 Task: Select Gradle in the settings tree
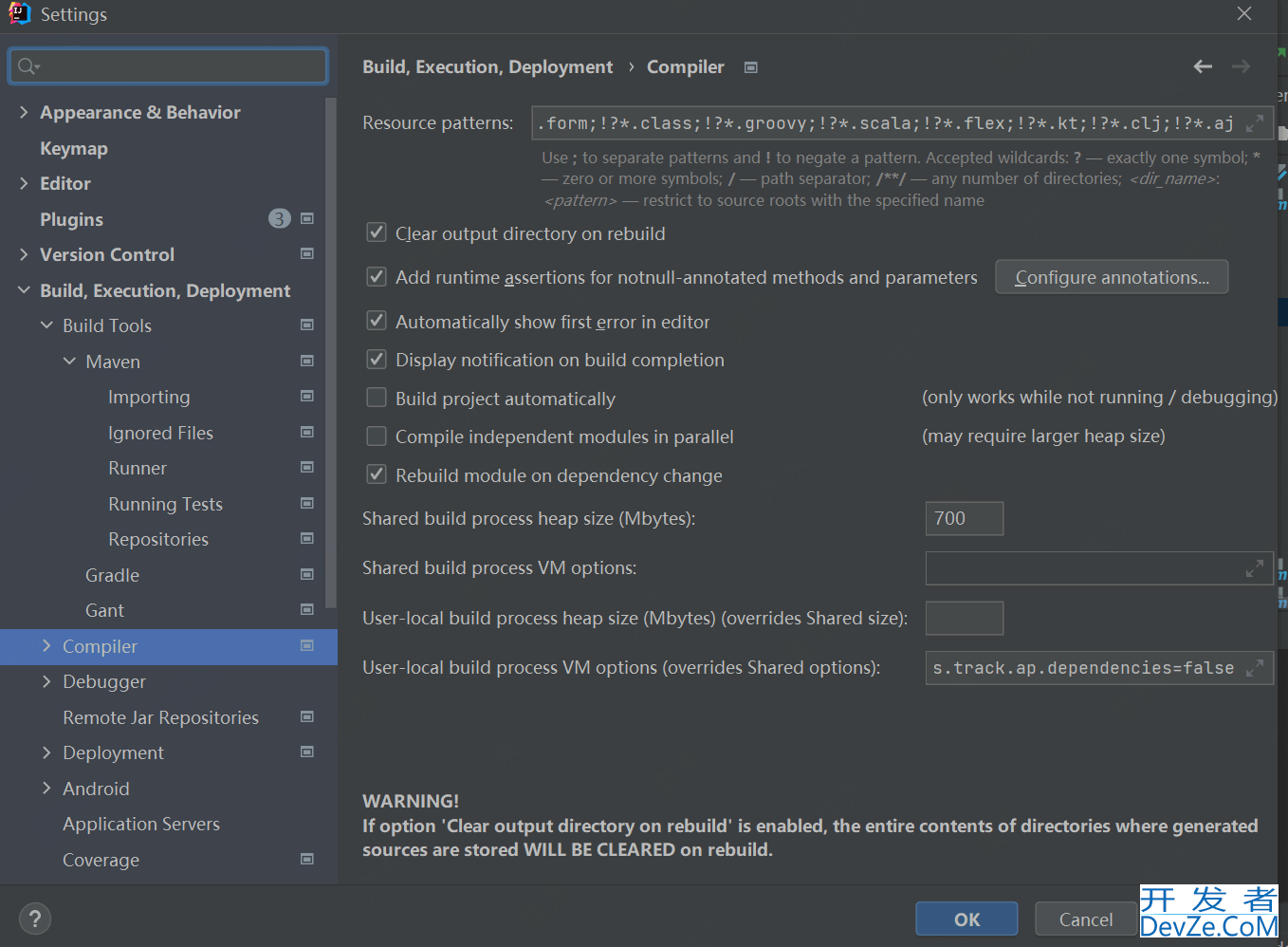coord(112,575)
